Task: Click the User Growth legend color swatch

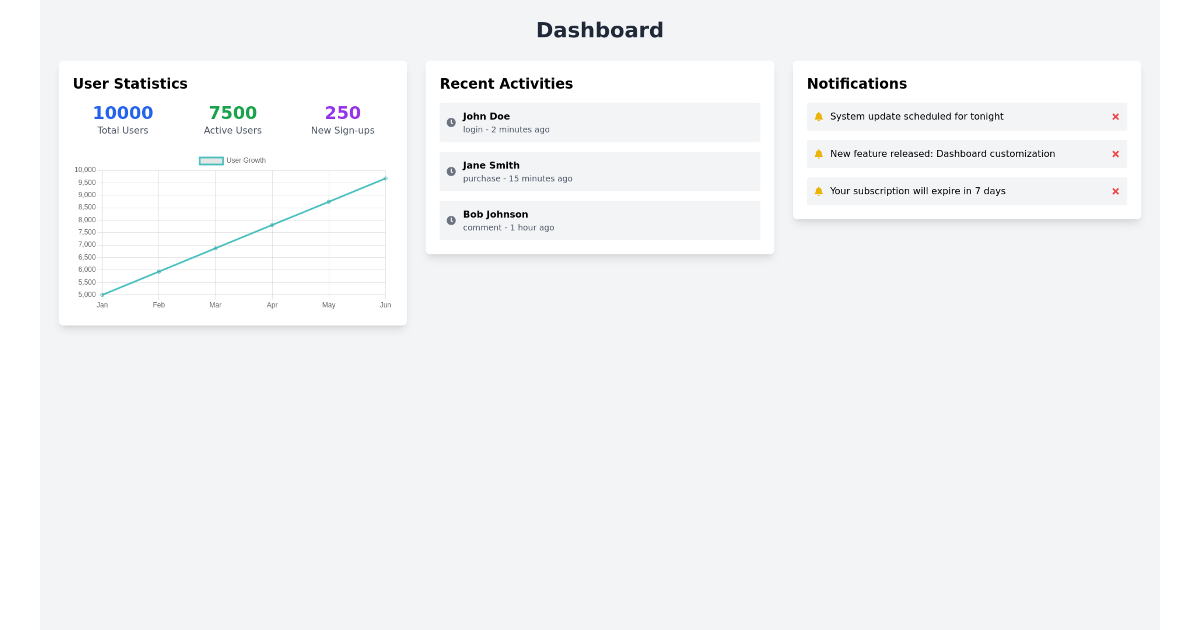Action: pyautogui.click(x=210, y=159)
